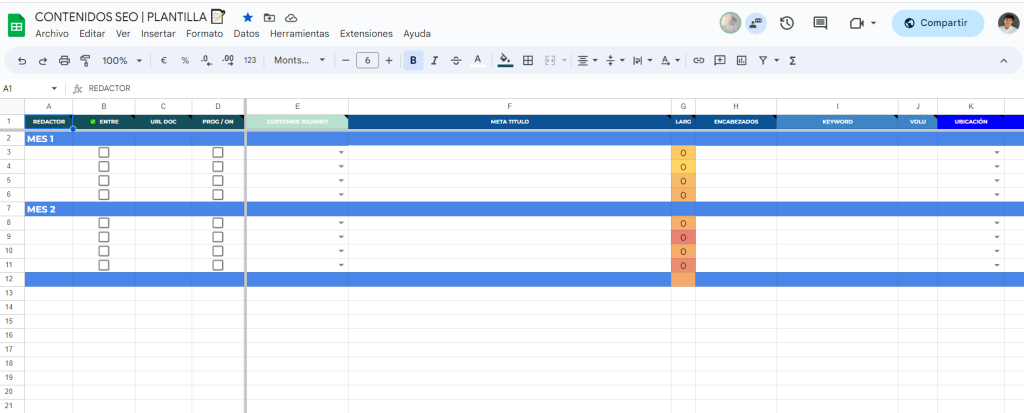Click the undo arrow in toolbar

pyautogui.click(x=22, y=61)
